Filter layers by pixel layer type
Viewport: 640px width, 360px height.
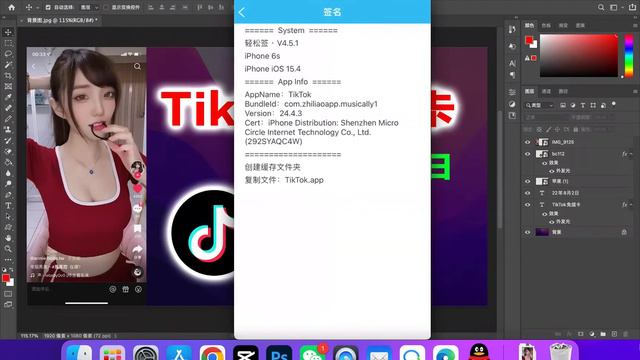[563, 105]
